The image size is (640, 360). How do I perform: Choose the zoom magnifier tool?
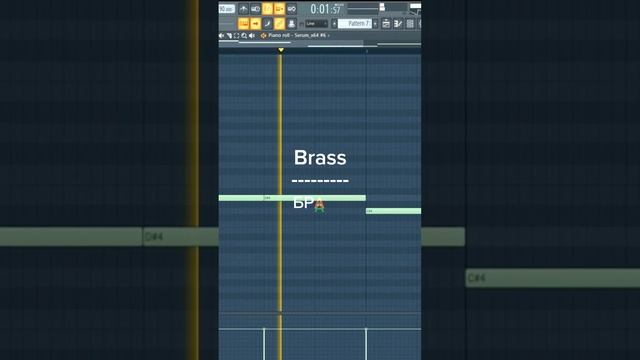(x=244, y=36)
